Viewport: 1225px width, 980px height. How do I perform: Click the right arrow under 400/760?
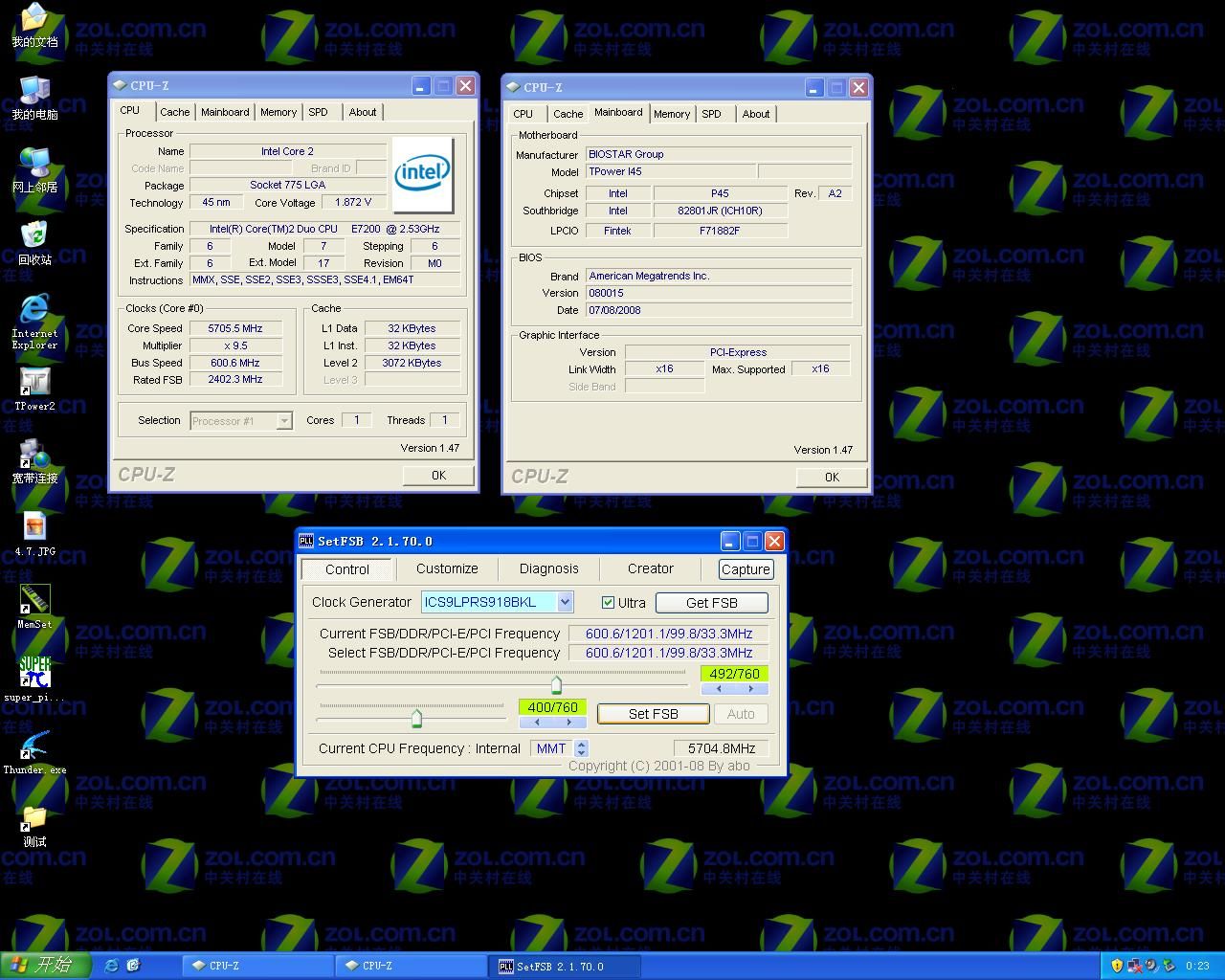pos(568,723)
